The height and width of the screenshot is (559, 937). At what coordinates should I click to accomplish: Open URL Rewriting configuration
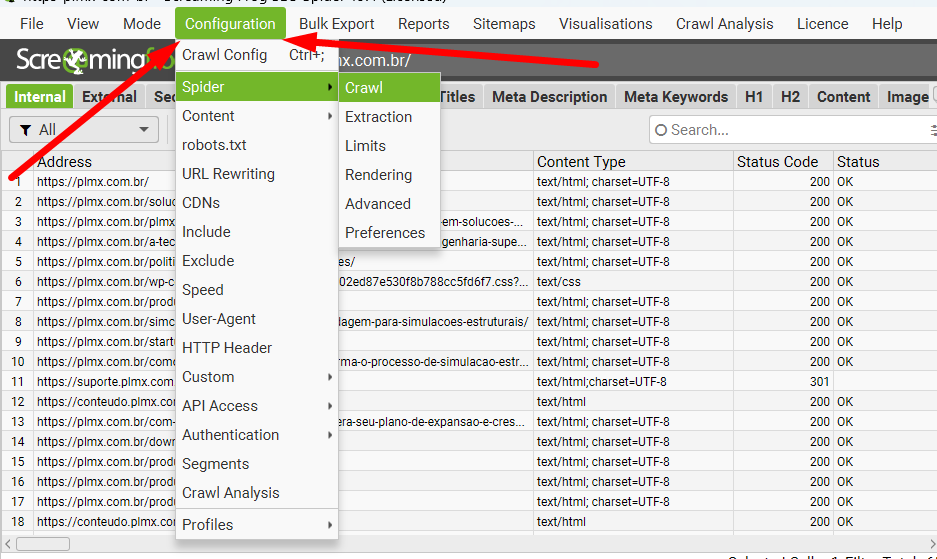click(256, 174)
